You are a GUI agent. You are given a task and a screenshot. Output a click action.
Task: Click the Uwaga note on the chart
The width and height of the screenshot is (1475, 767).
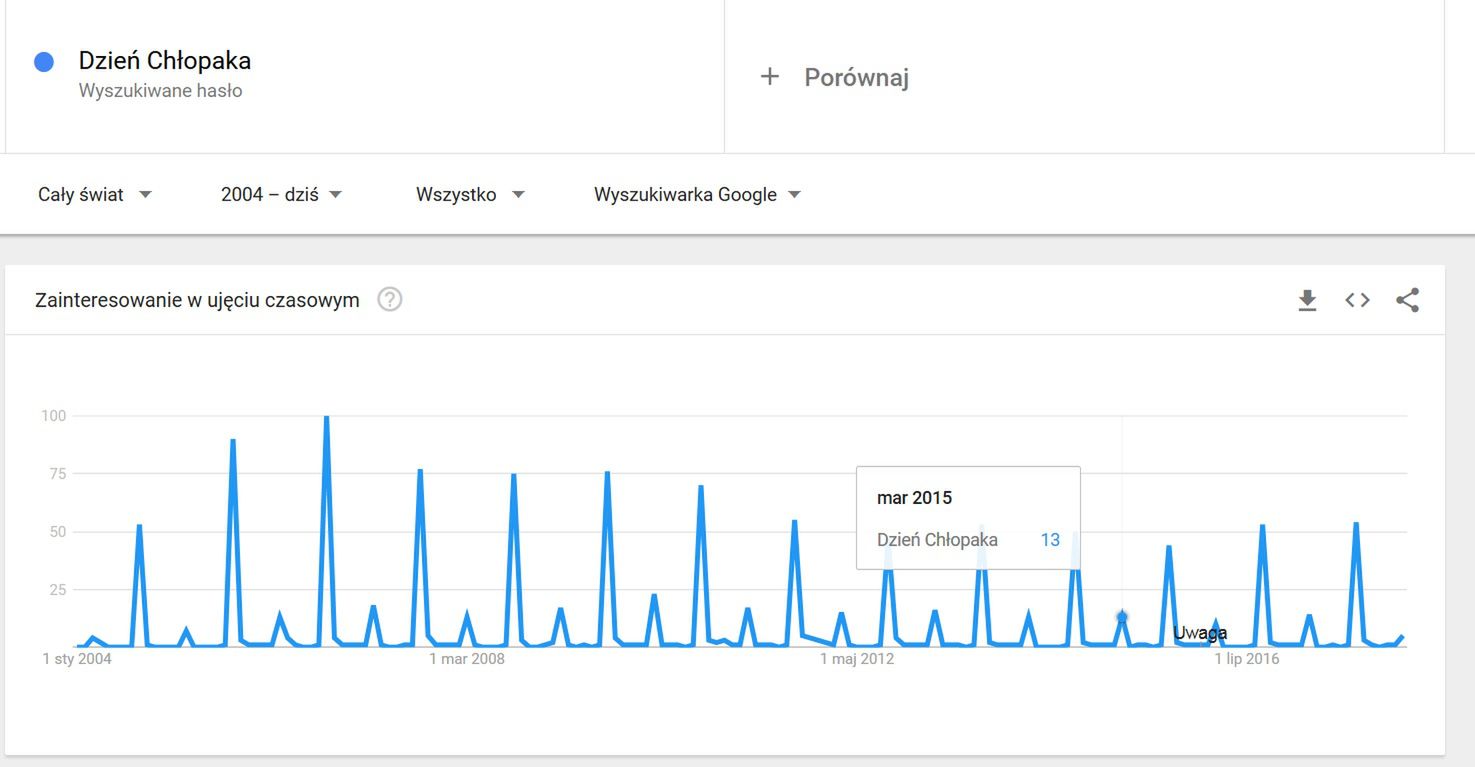pos(1199,633)
